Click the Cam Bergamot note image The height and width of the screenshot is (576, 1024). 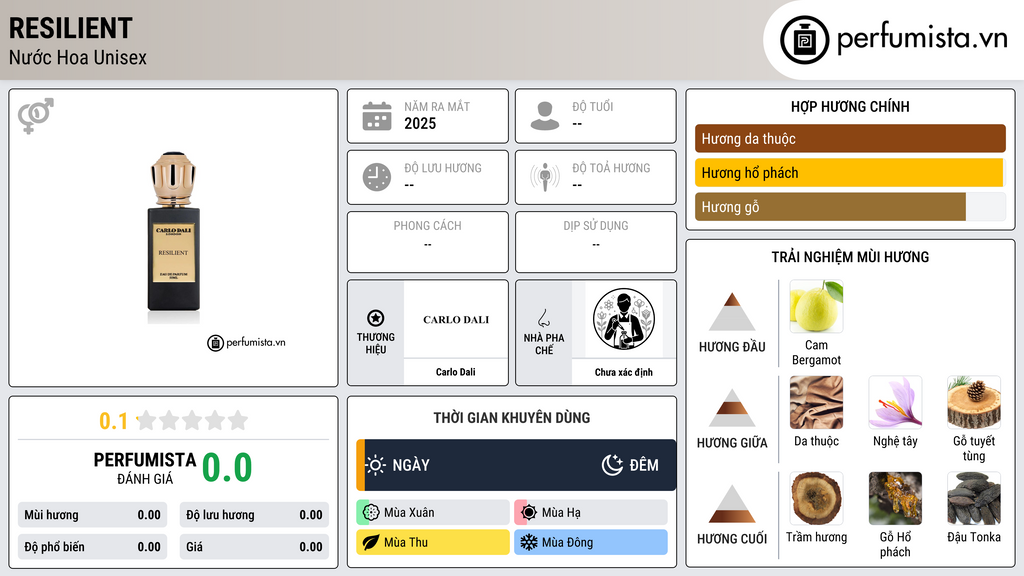tap(816, 306)
